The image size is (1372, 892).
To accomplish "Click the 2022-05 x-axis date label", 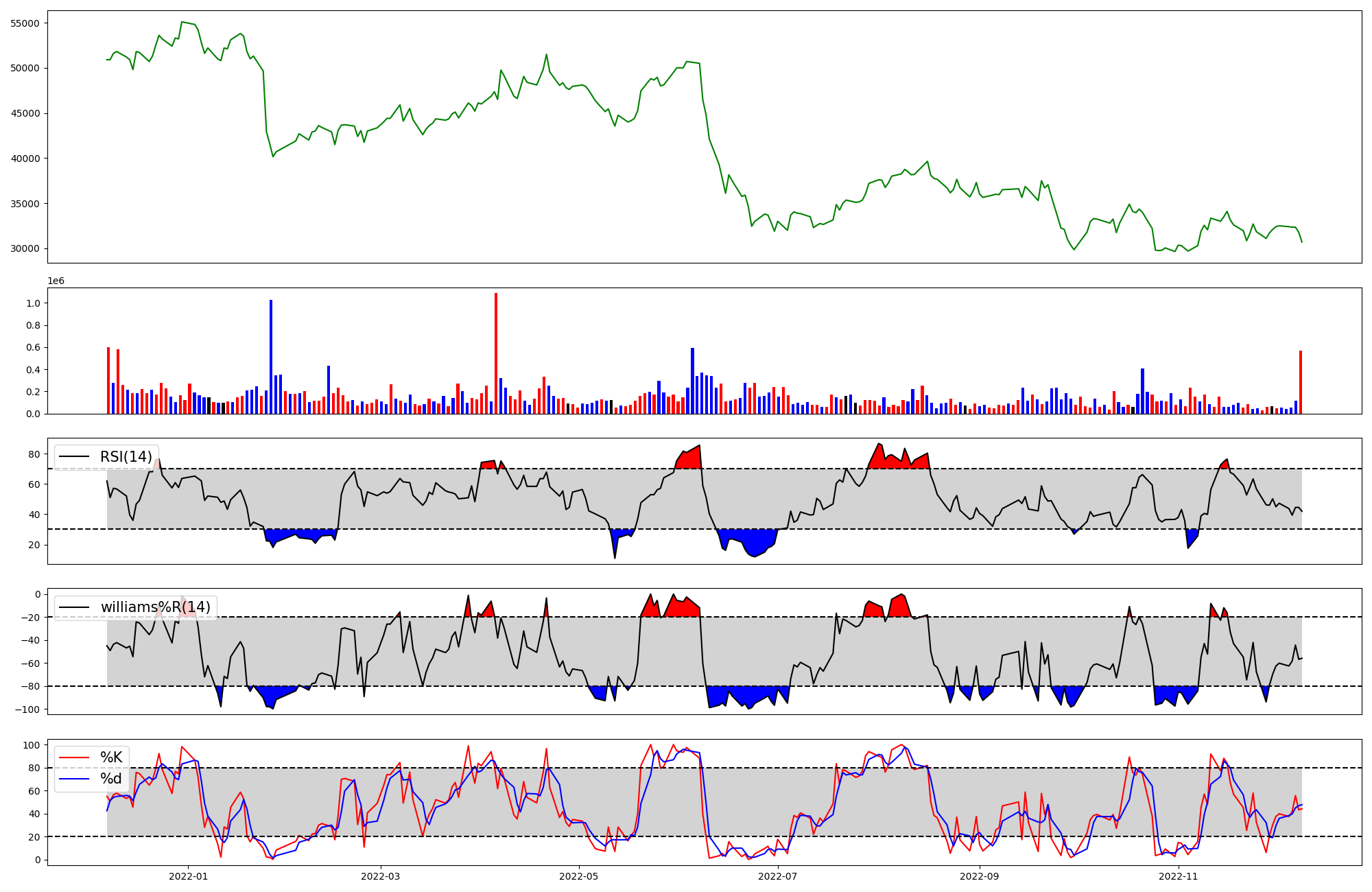I will coord(579,876).
